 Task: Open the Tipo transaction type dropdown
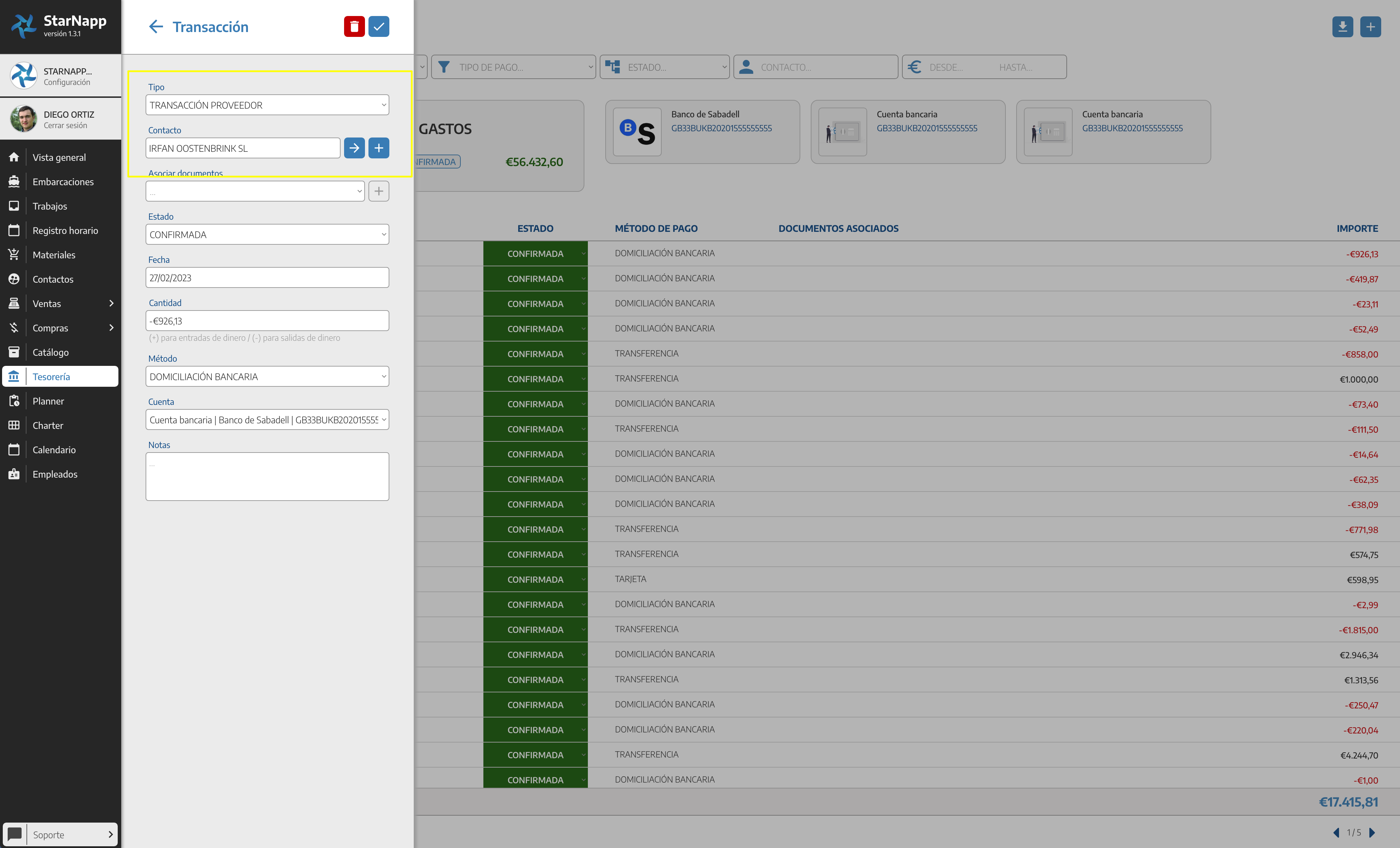tap(267, 105)
